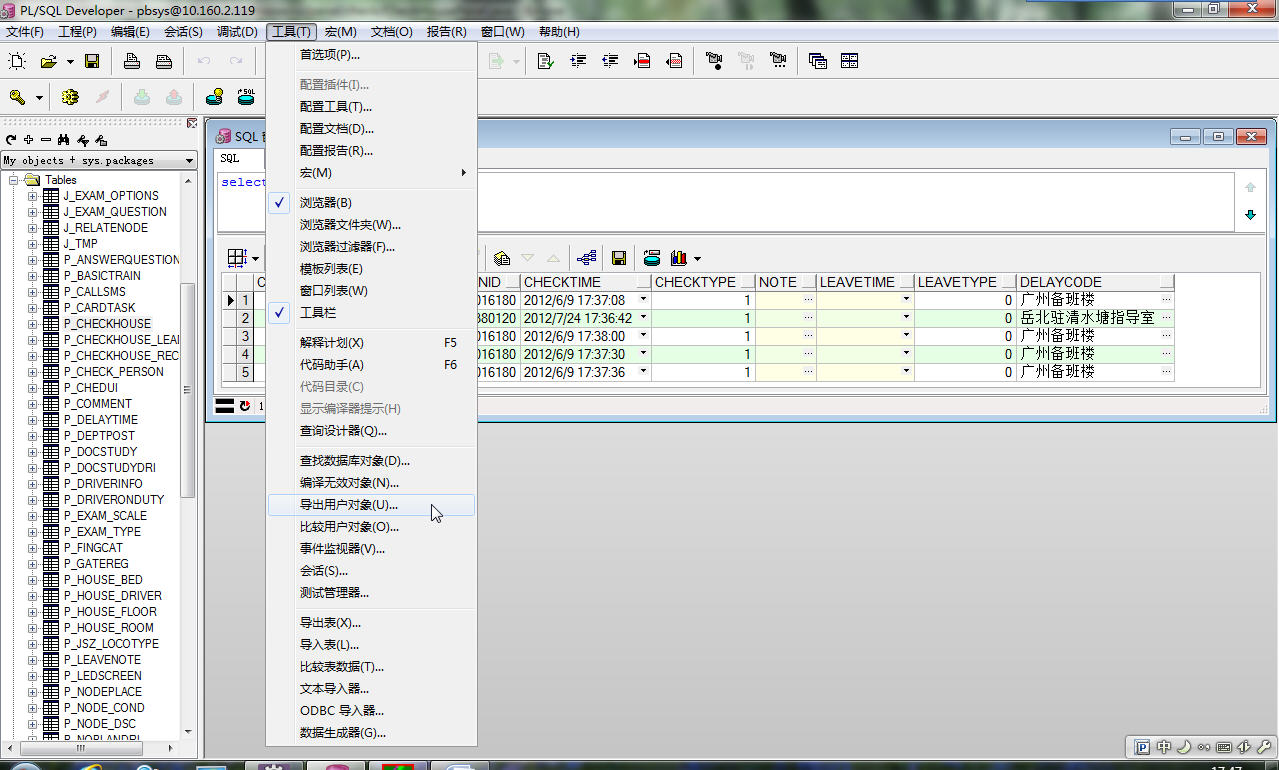
Task: Choose ODBC 导入器... menu item
Action: pyautogui.click(x=371, y=711)
